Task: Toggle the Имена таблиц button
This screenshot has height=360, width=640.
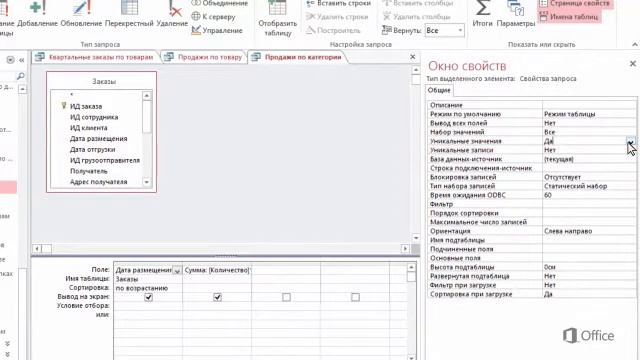Action: [569, 17]
